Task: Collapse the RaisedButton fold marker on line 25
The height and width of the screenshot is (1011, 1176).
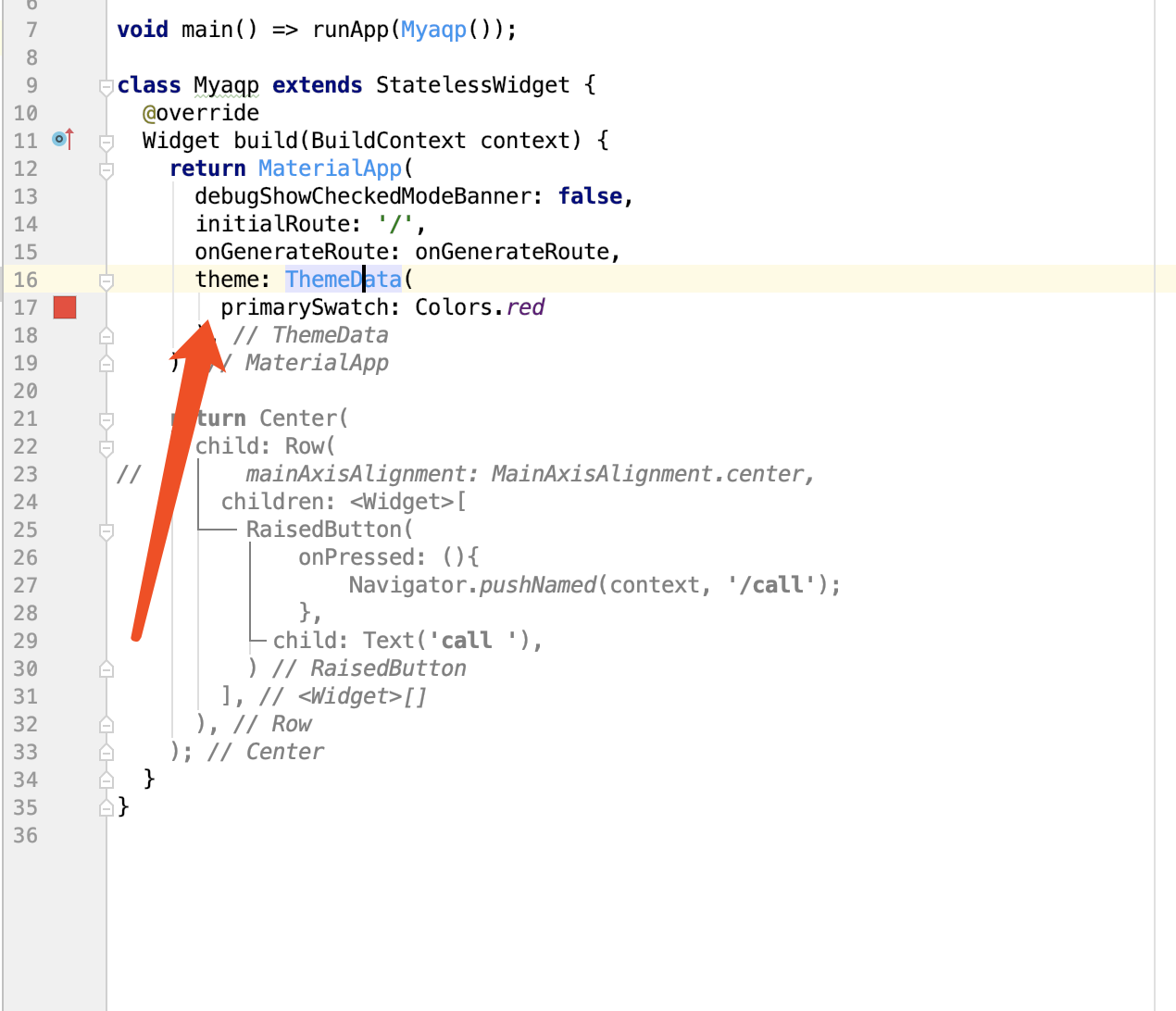Action: coord(106,531)
